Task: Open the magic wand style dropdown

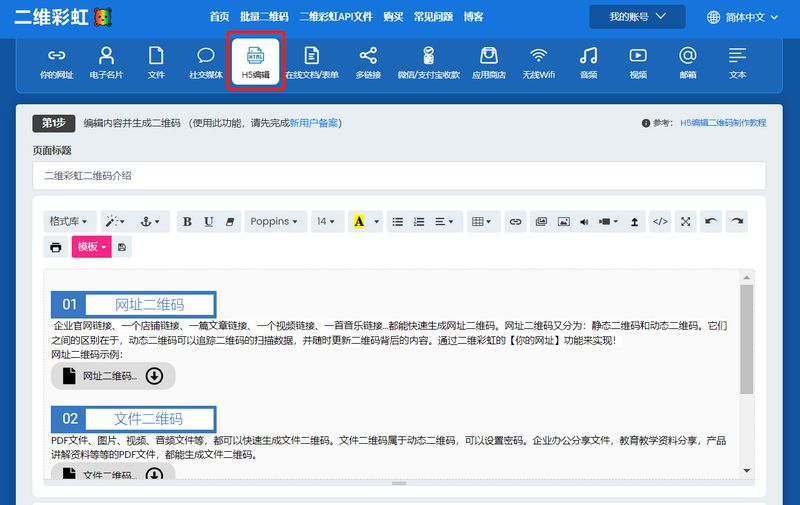Action: point(115,221)
